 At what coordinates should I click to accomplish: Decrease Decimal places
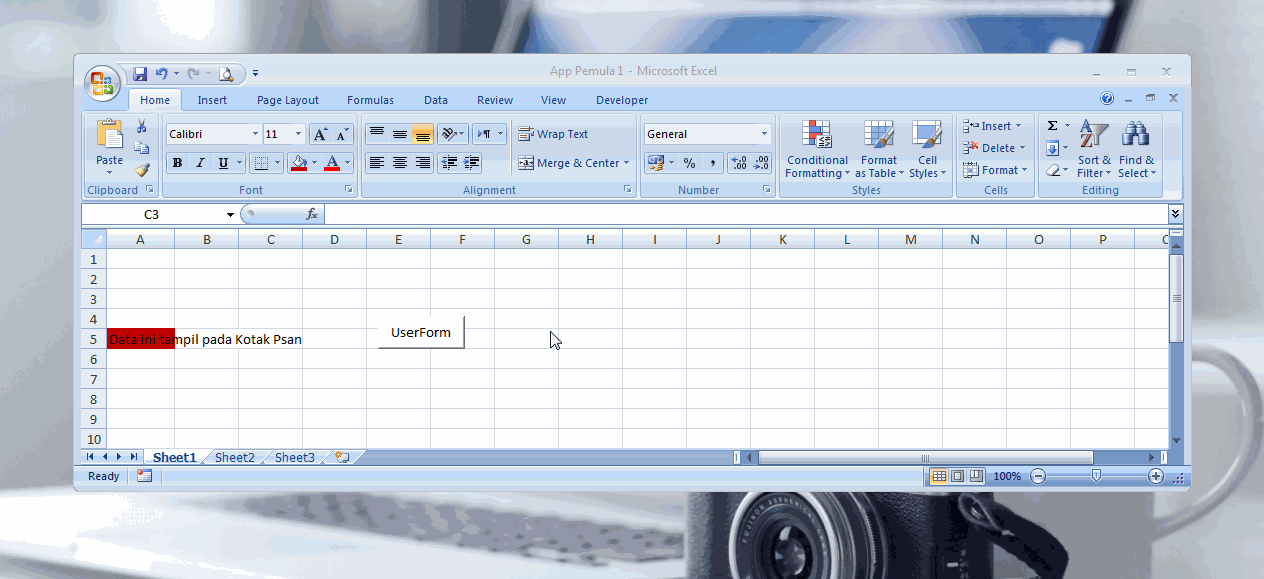click(x=762, y=163)
